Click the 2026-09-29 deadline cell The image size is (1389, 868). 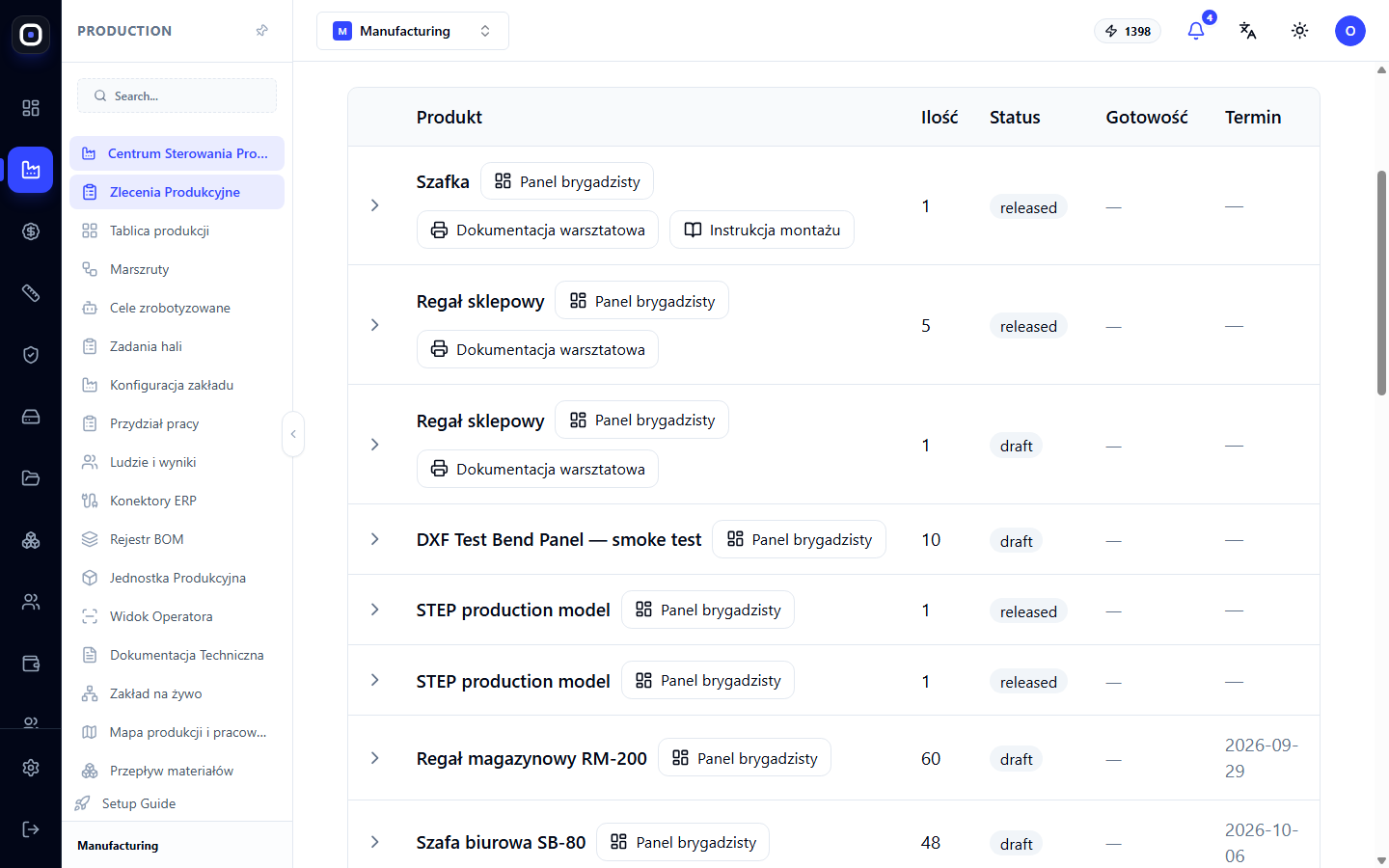[x=1262, y=758]
